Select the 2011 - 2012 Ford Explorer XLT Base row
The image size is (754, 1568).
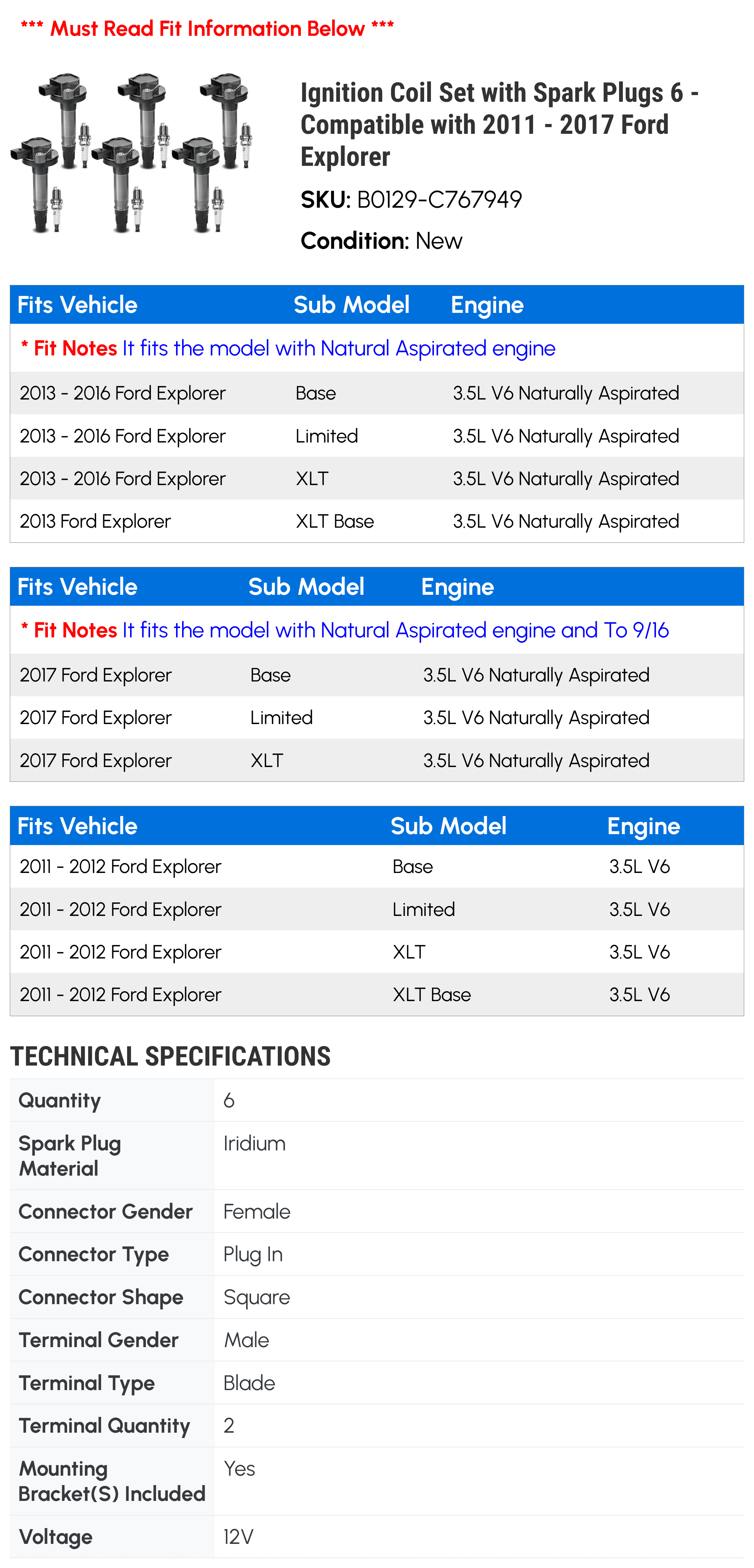[x=376, y=994]
